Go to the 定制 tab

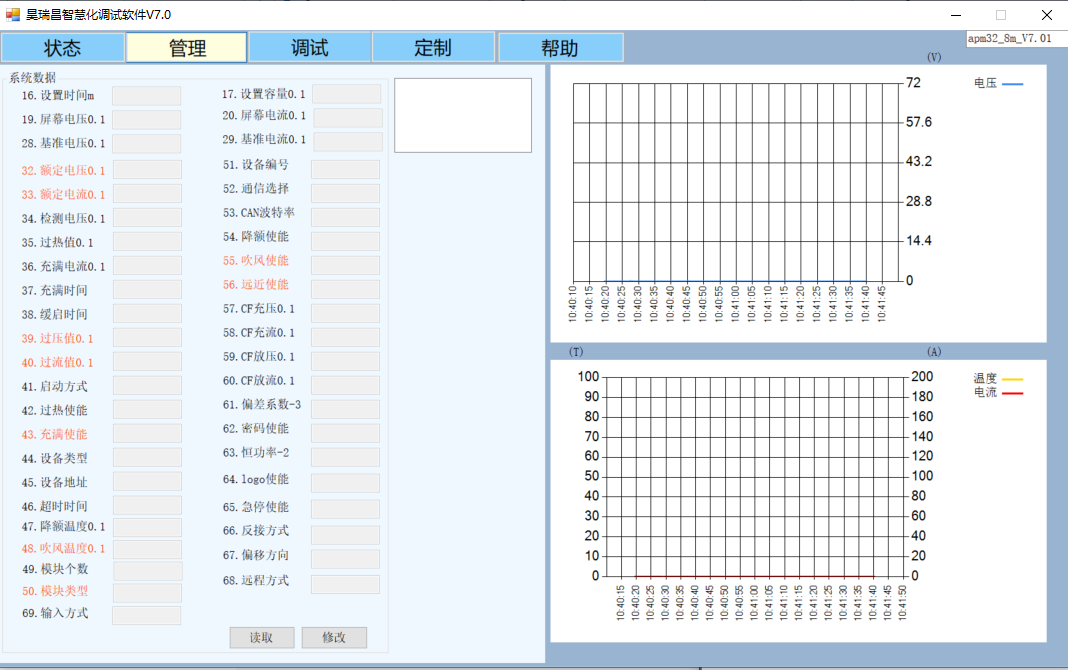433,48
